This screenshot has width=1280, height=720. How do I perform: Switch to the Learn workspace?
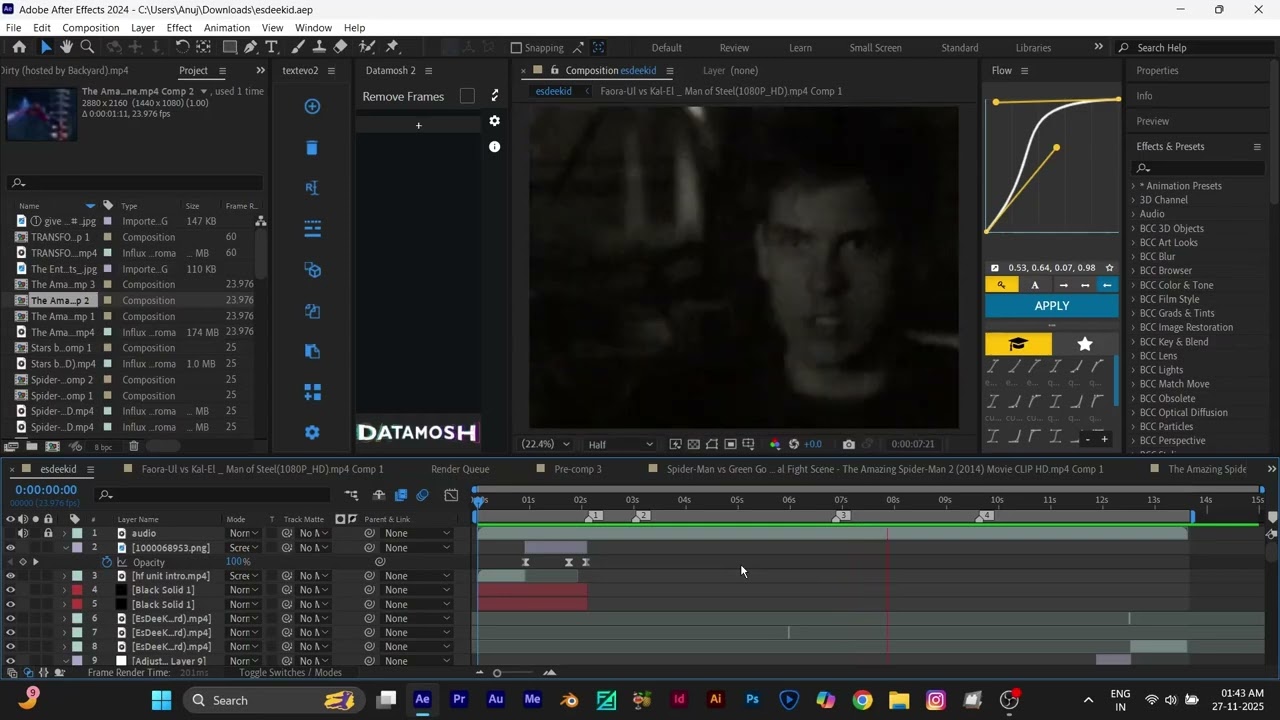coord(800,48)
